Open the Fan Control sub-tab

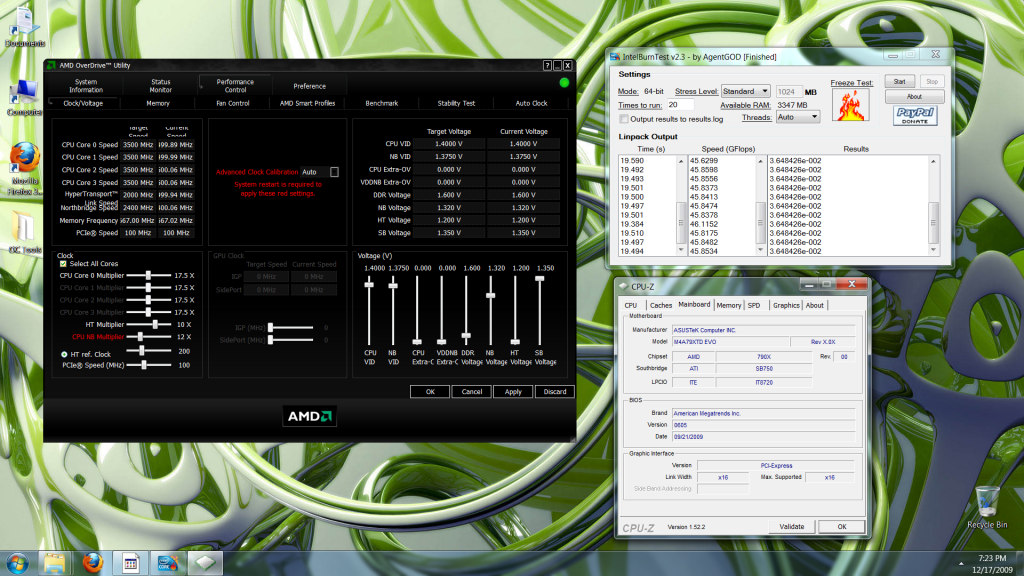click(232, 103)
